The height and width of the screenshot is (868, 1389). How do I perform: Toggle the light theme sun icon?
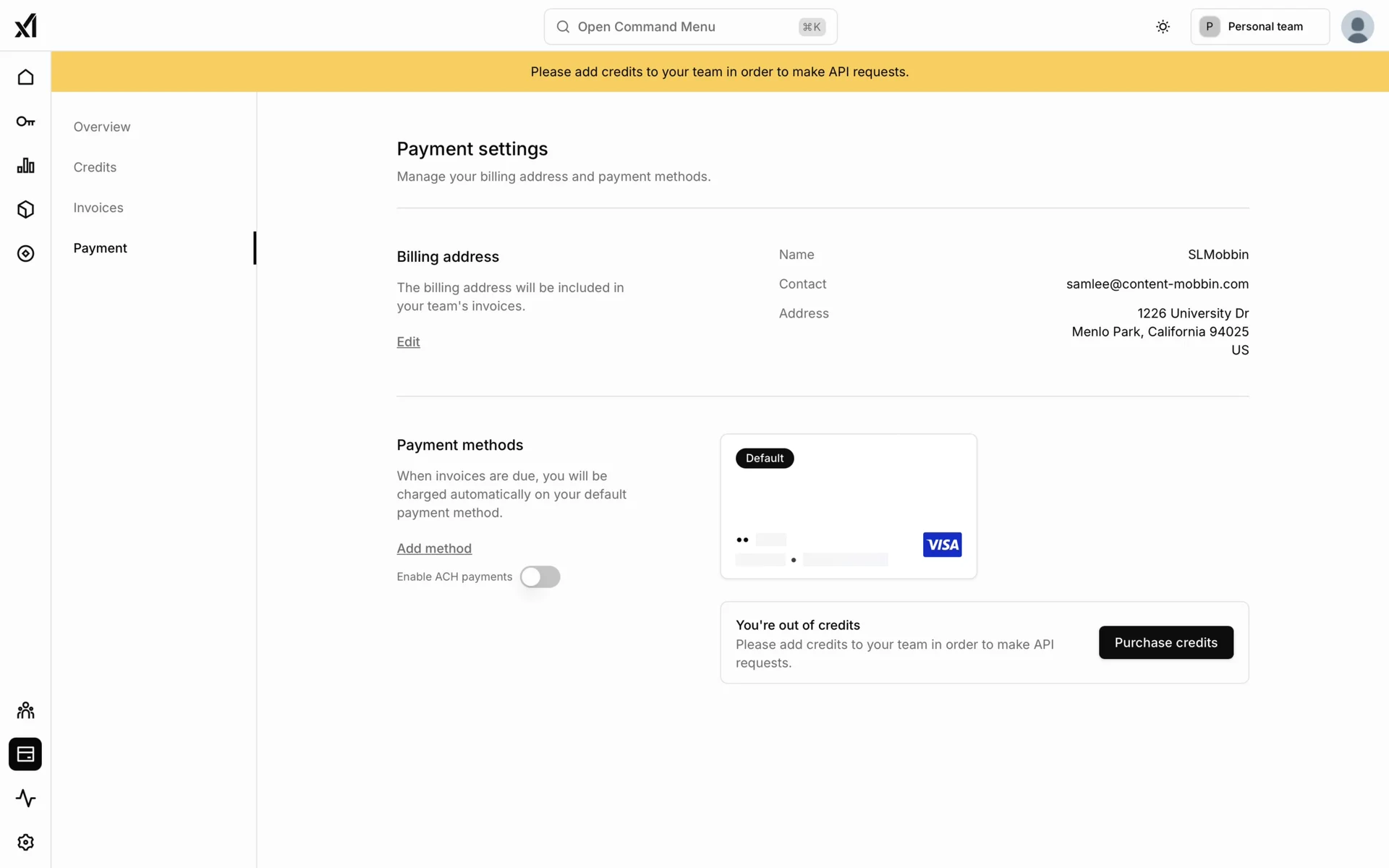point(1163,27)
